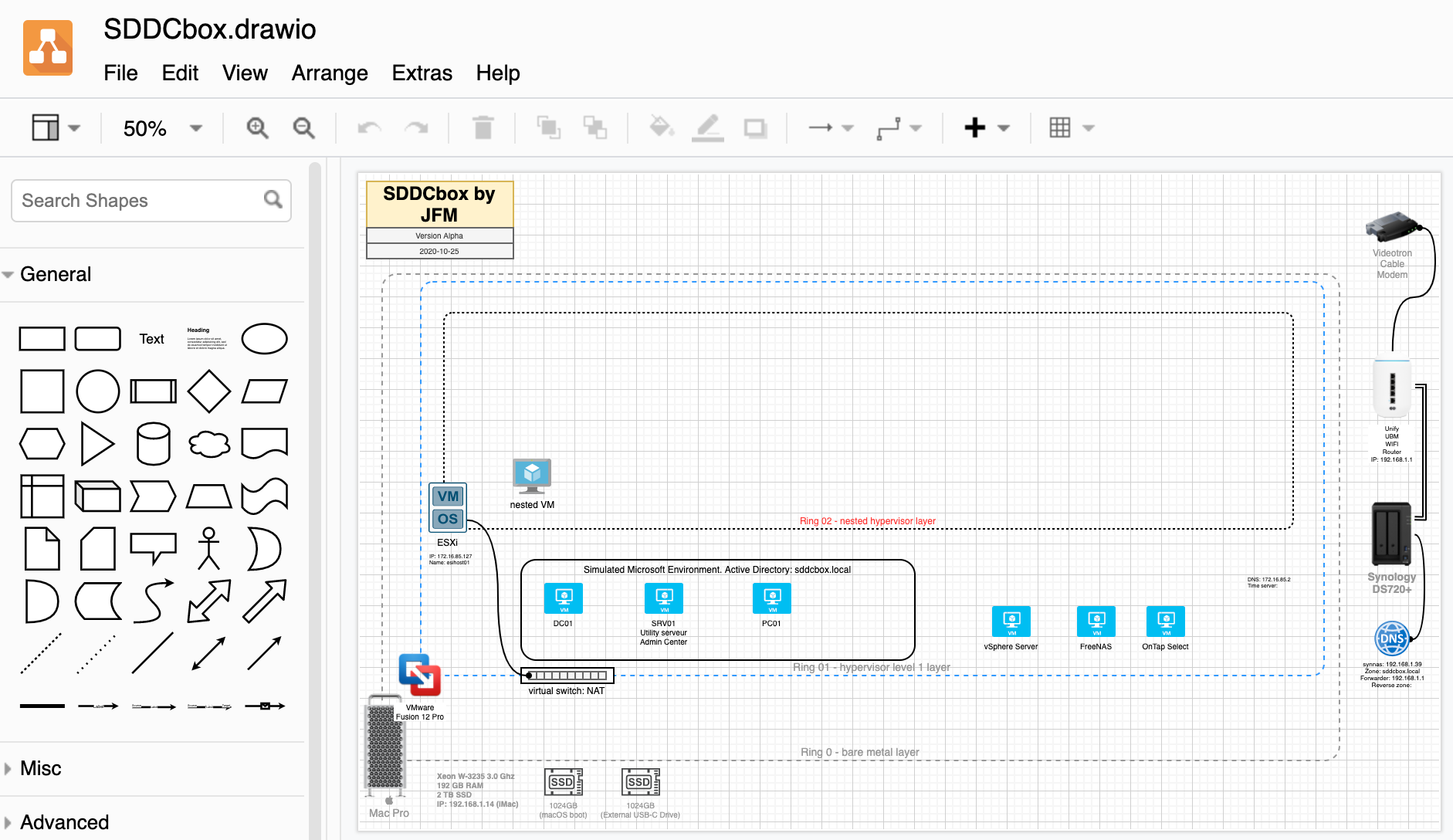Click the Ring 0 bare metal layer label

859,752
